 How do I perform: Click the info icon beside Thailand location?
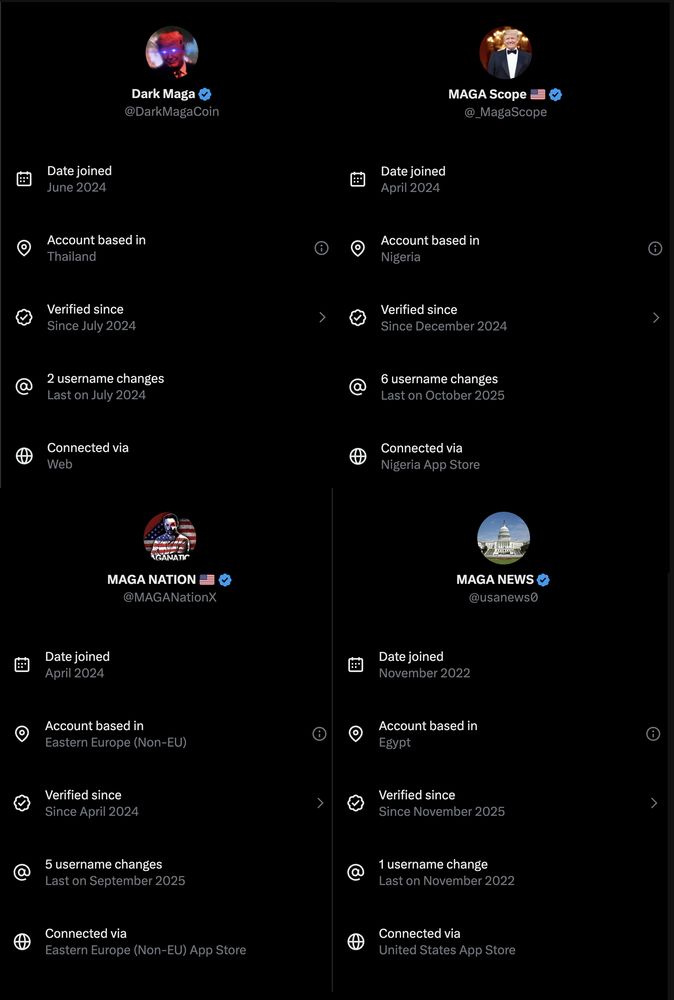pos(321,248)
